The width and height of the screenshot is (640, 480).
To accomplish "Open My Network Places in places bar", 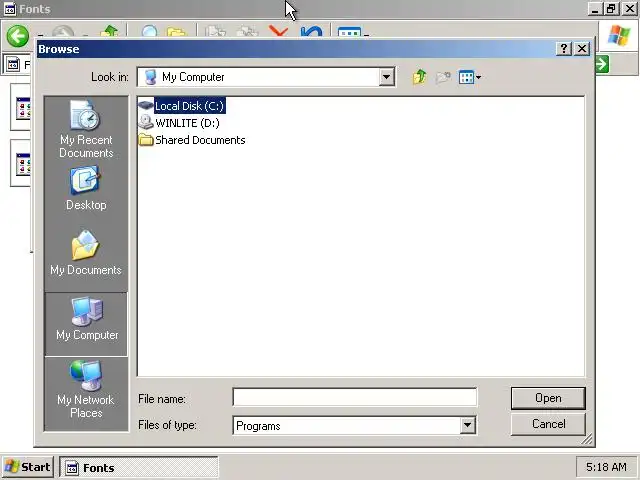I will pos(86,391).
